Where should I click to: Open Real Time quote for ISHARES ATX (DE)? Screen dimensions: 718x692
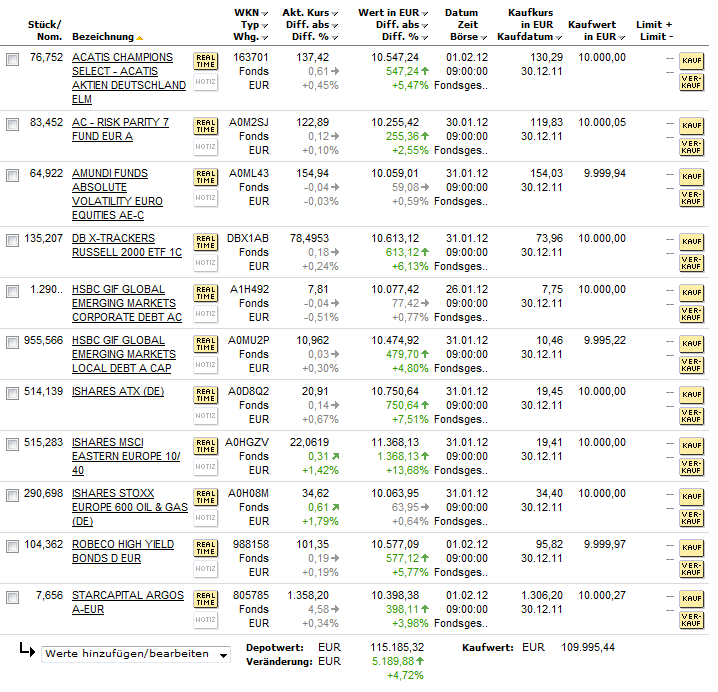[206, 395]
